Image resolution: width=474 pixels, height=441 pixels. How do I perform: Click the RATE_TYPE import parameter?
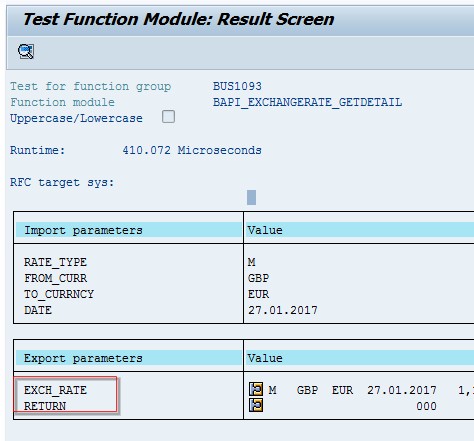point(55,262)
